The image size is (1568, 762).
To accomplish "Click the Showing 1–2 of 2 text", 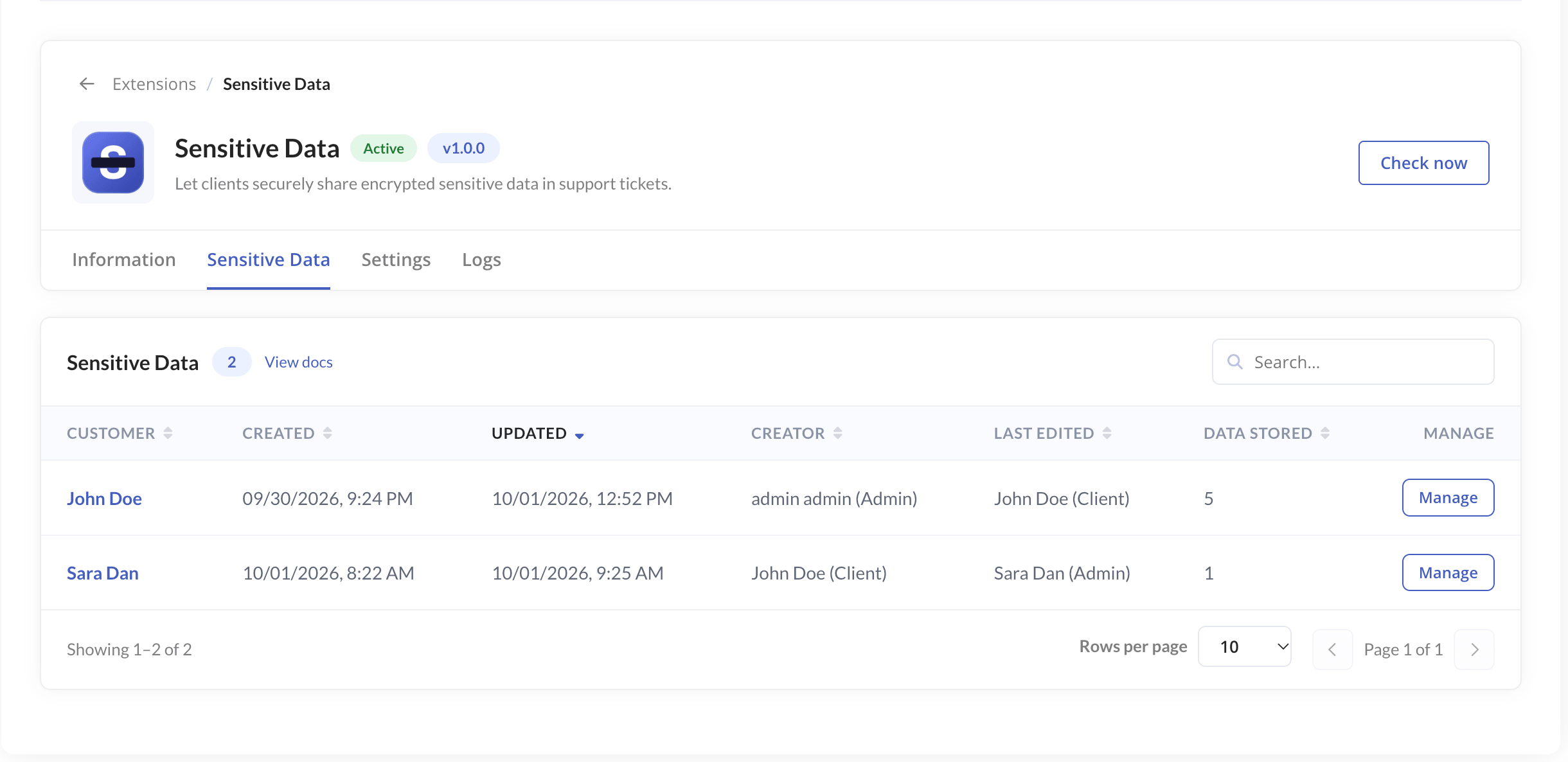I will tap(129, 650).
